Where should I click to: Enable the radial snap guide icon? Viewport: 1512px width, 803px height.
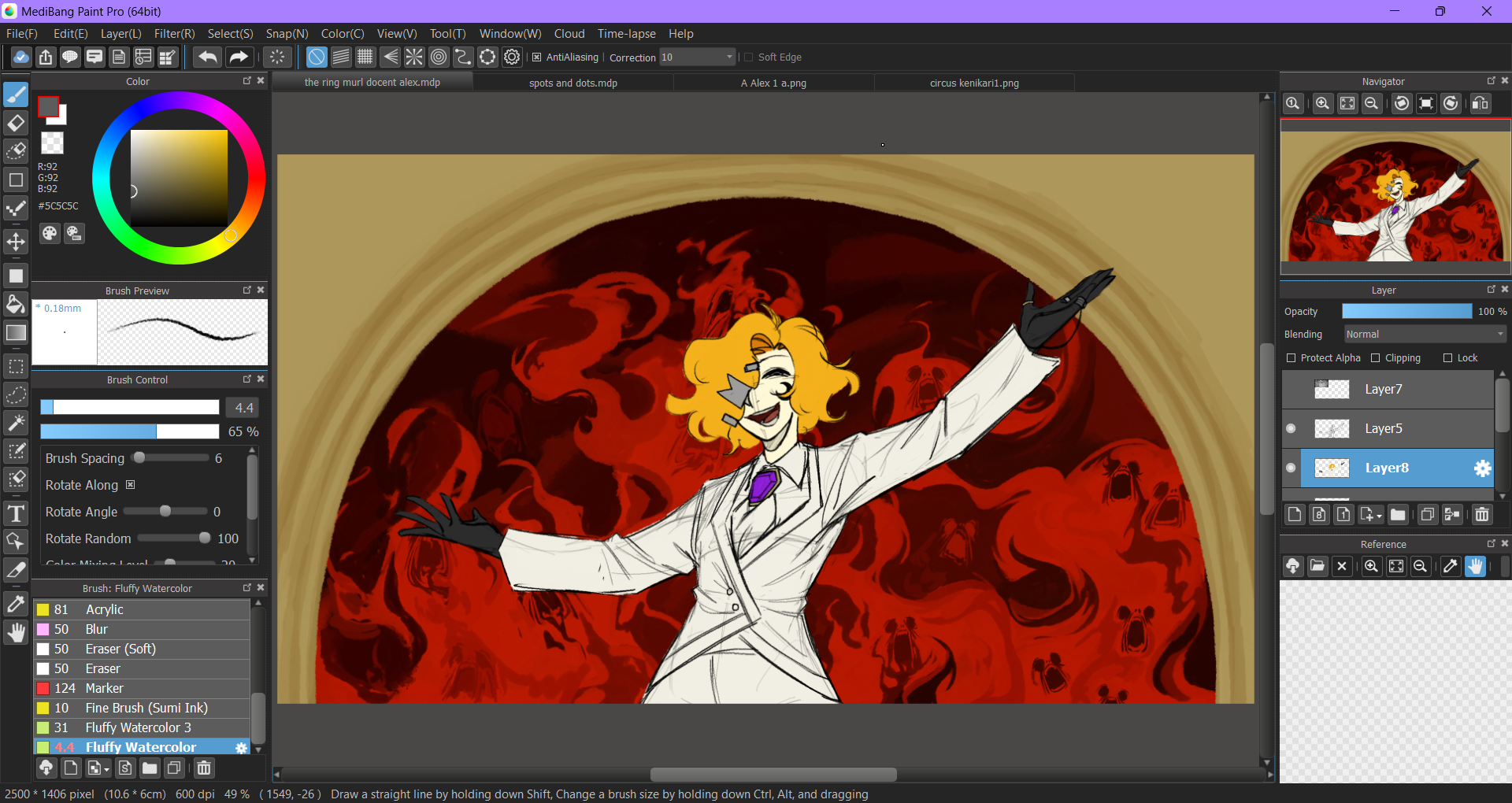click(x=414, y=57)
